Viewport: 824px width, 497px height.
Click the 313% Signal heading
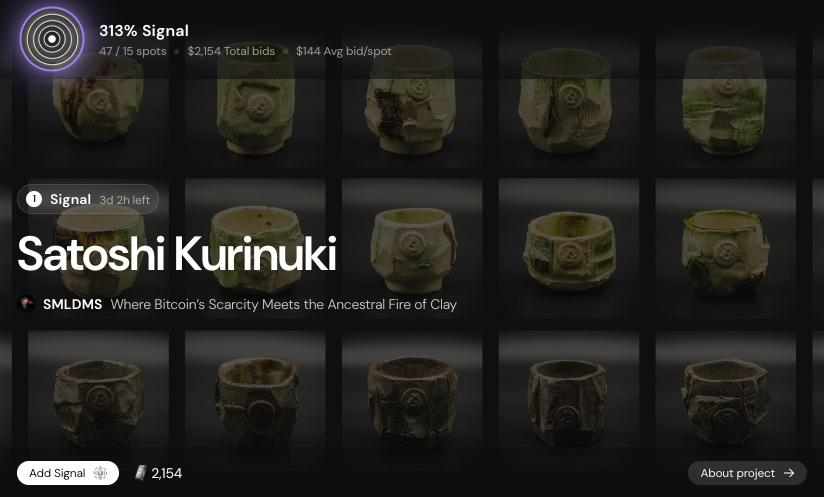[144, 31]
